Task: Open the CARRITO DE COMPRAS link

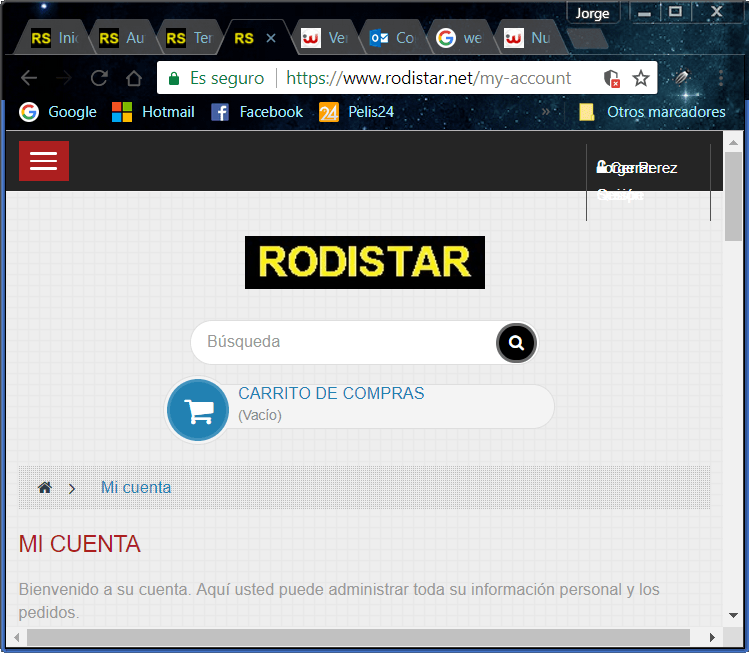Action: [331, 393]
